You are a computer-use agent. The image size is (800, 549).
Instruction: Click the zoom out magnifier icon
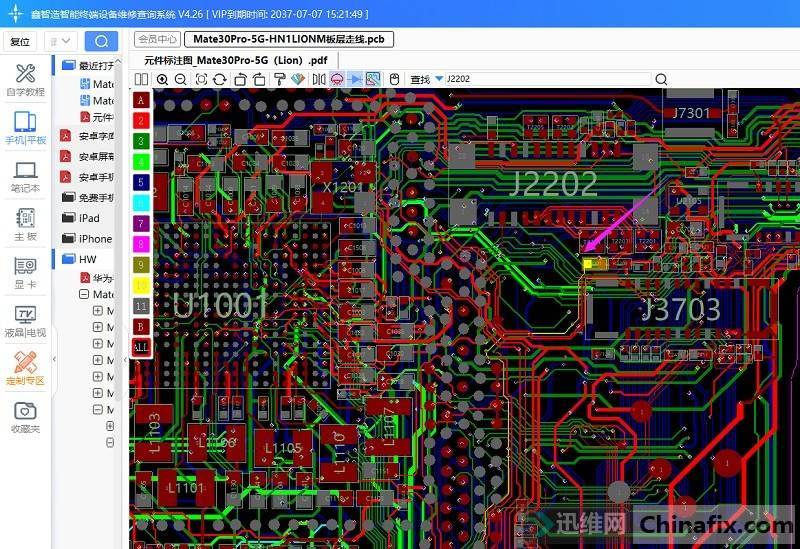click(x=180, y=79)
